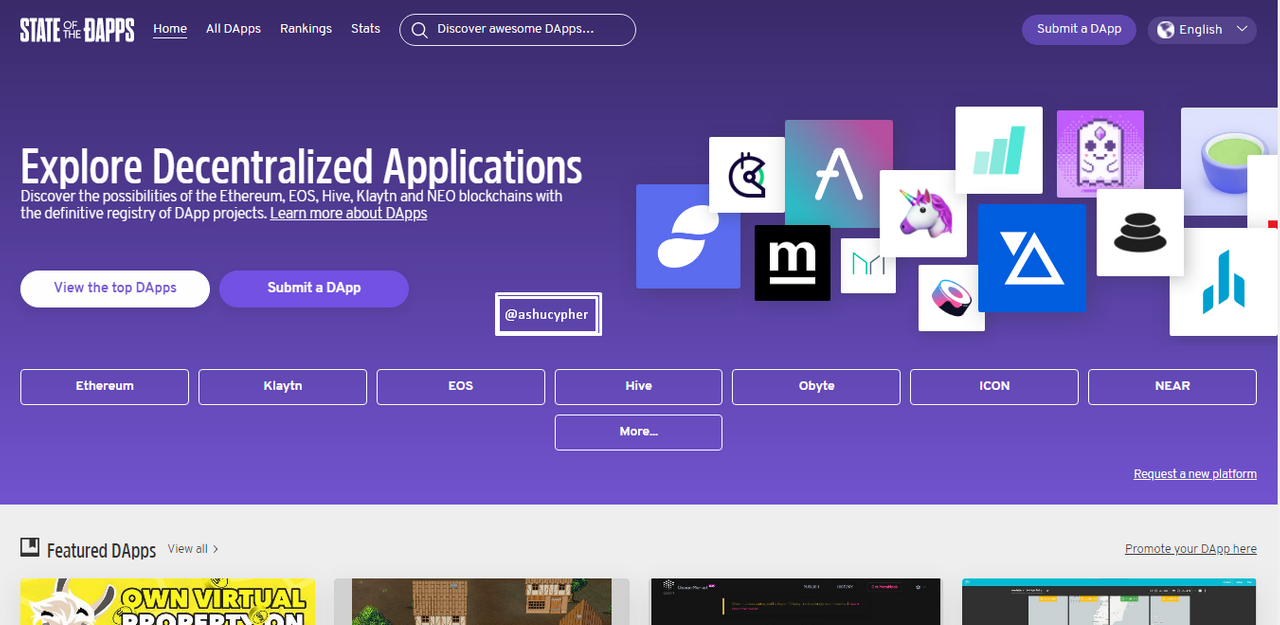
Task: Follow Request a new platform link
Action: coord(1195,474)
